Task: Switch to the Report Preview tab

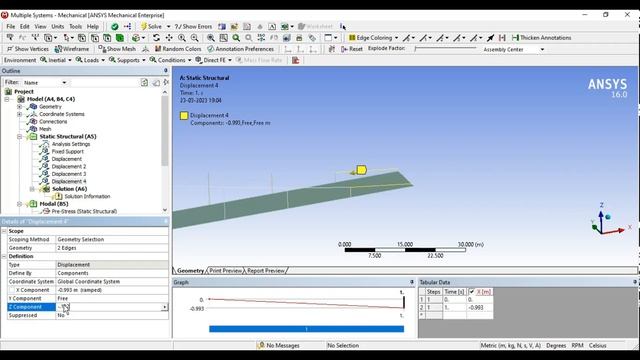Action: 266,271
